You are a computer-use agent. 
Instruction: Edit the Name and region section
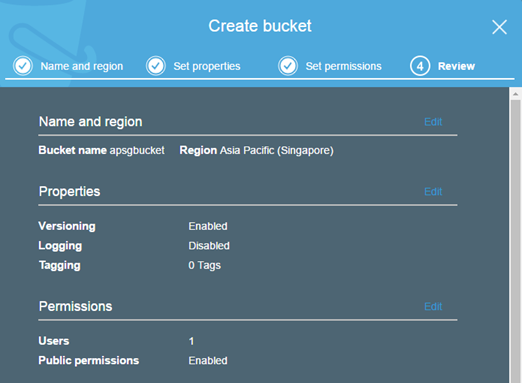tap(433, 122)
